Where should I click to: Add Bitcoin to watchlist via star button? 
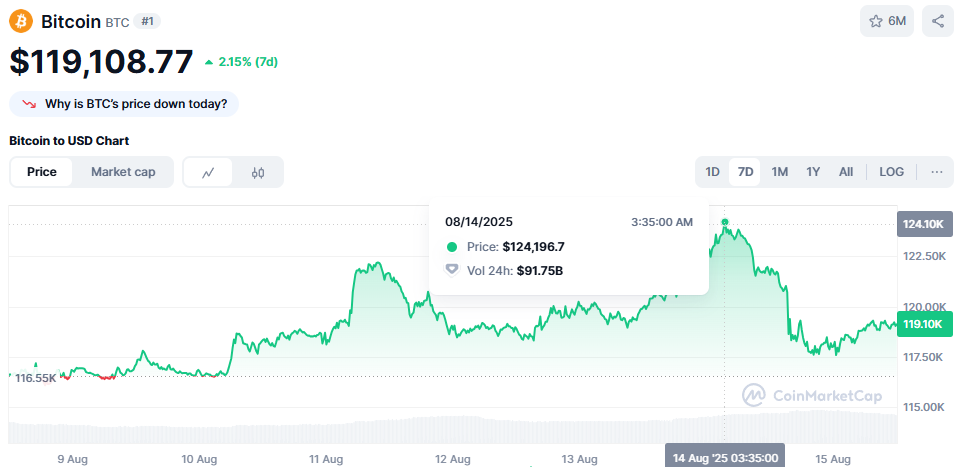[x=886, y=21]
